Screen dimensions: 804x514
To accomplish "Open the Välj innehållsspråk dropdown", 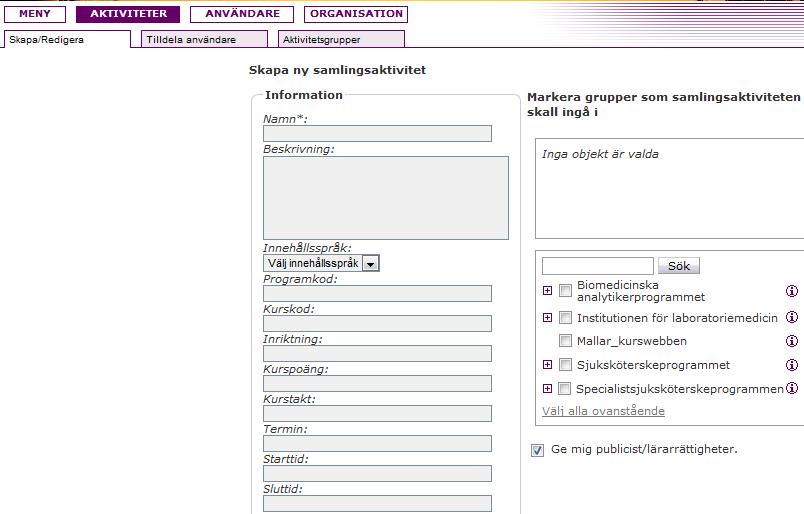I will coord(321,263).
